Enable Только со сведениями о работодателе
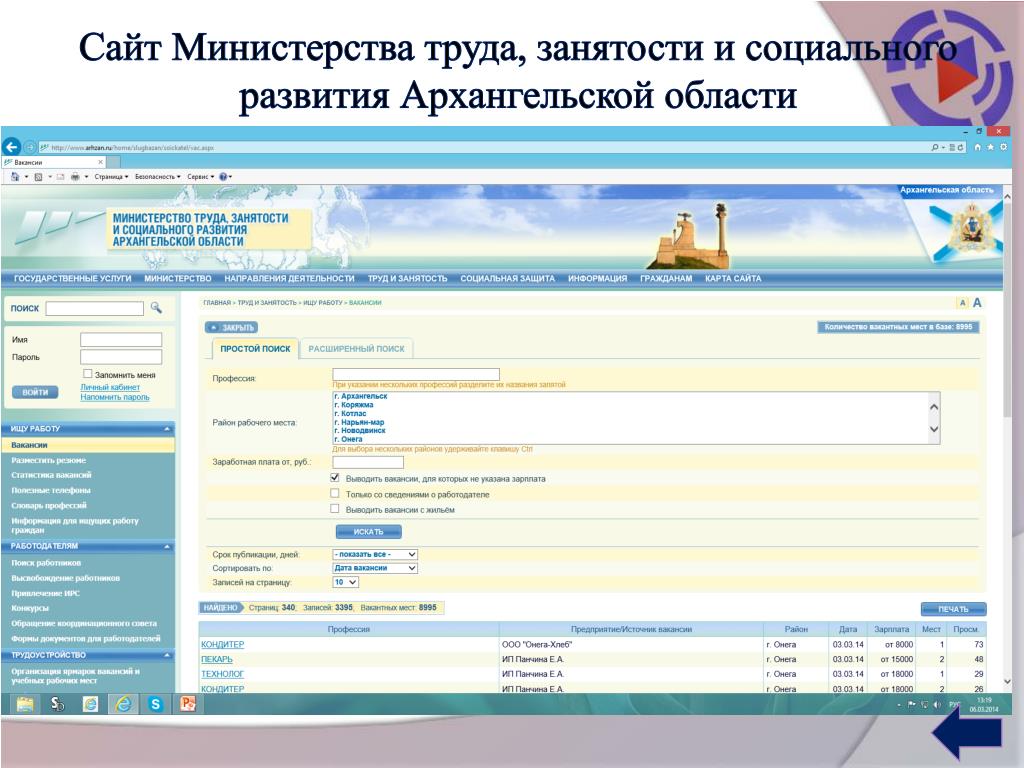This screenshot has width=1024, height=768. tap(335, 494)
